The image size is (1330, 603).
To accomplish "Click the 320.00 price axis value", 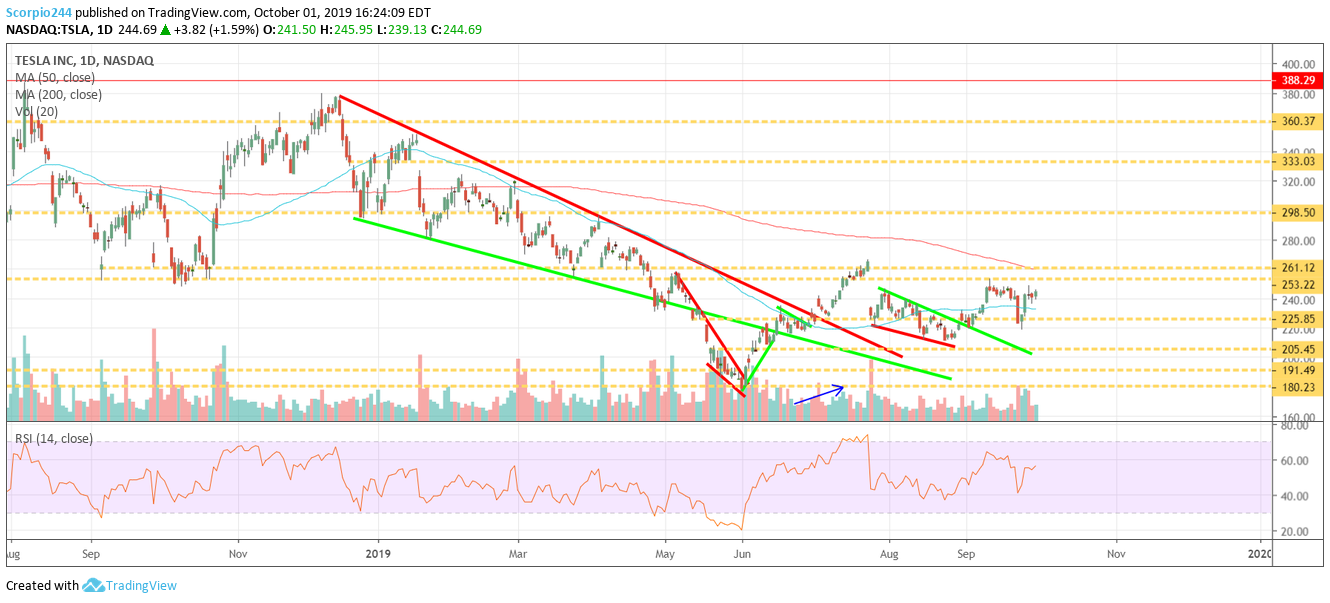I will tap(1299, 182).
